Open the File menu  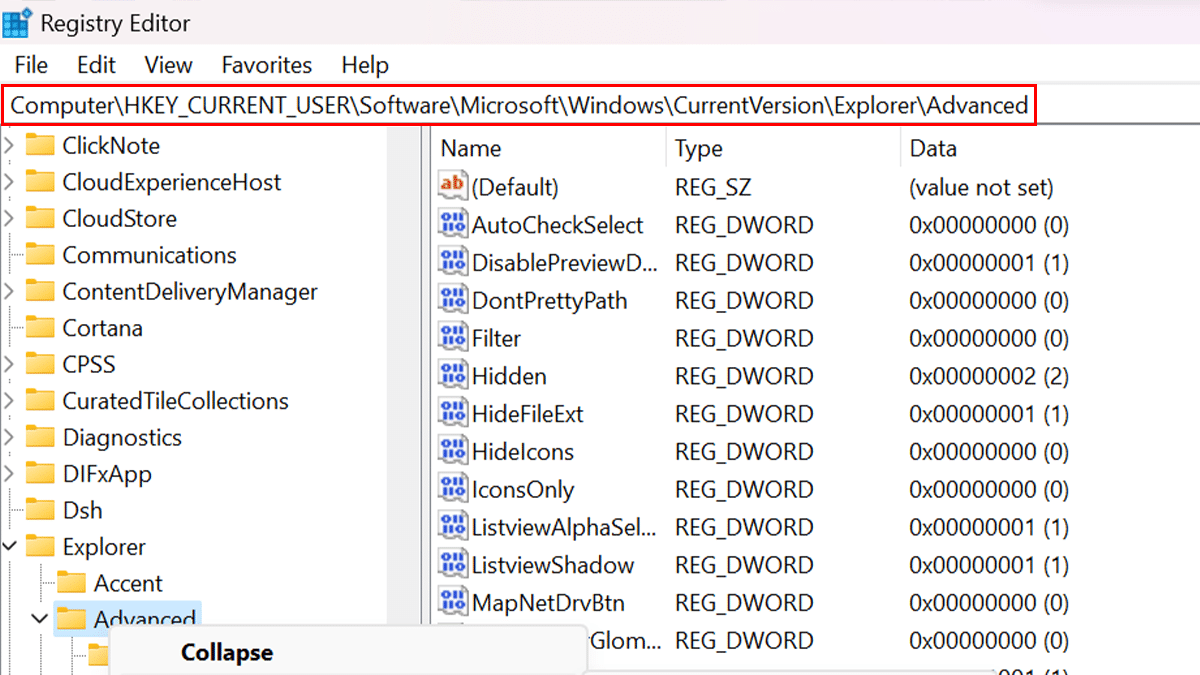pos(31,65)
